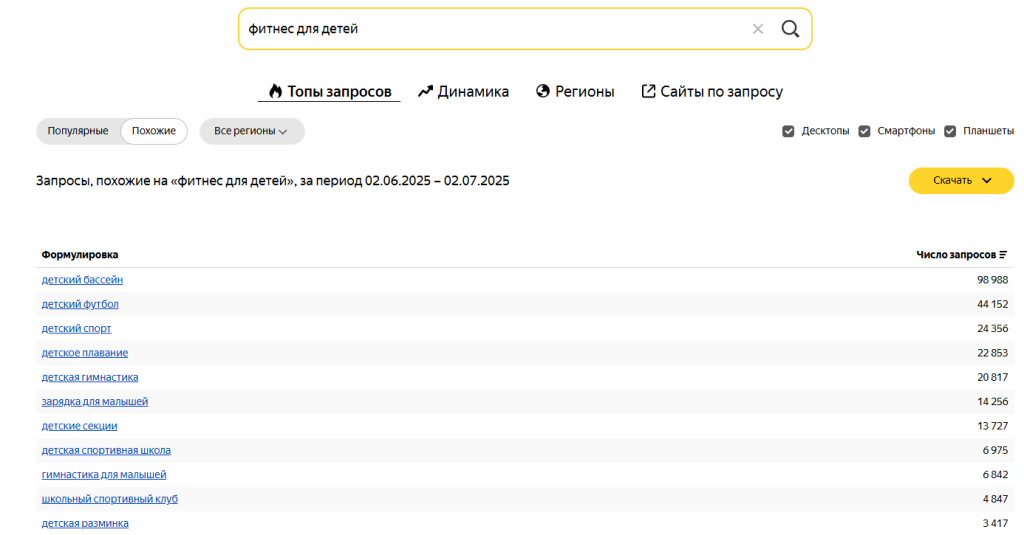Disable the Планшеты checkbox
Viewport: 1024px width, 535px height.
pyautogui.click(x=950, y=131)
